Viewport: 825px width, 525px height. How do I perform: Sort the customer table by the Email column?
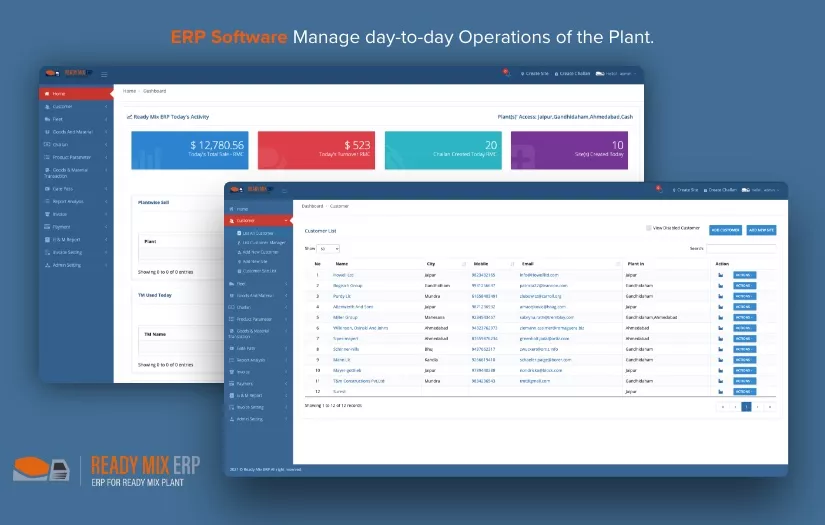pos(570,264)
